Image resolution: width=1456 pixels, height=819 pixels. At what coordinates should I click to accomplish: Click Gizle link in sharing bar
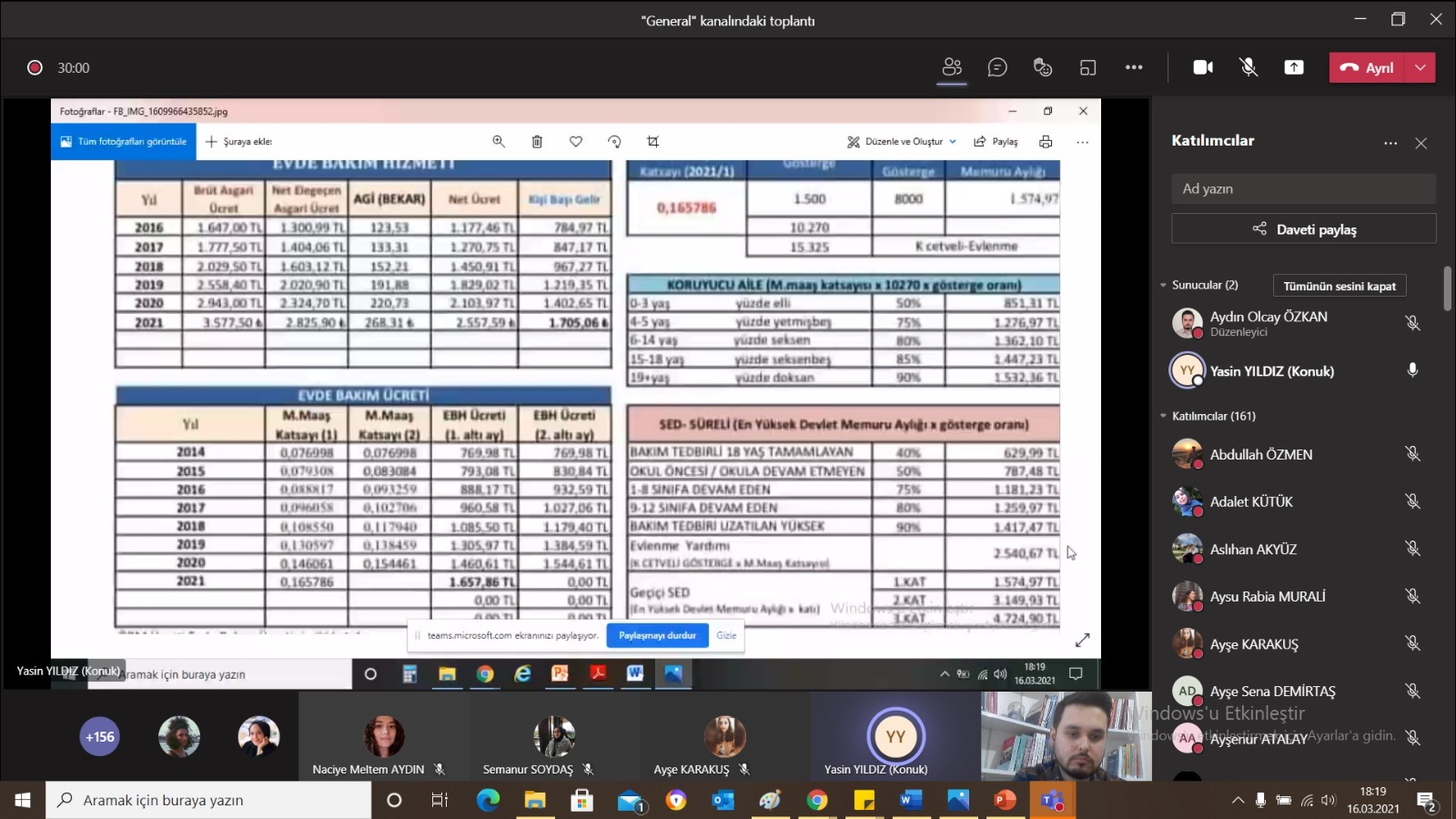[x=726, y=635]
